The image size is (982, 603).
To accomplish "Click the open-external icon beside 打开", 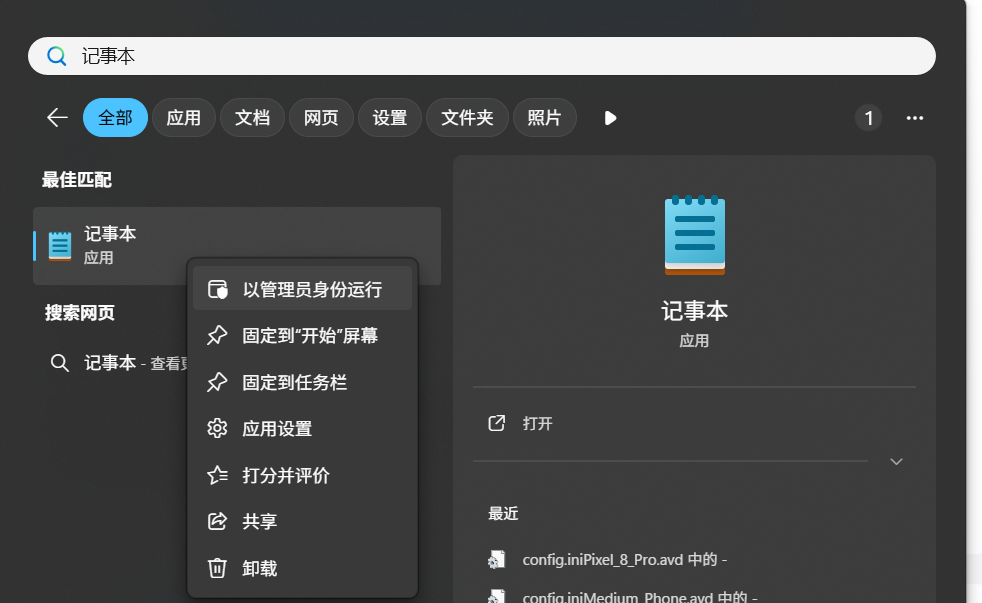I will (x=497, y=423).
